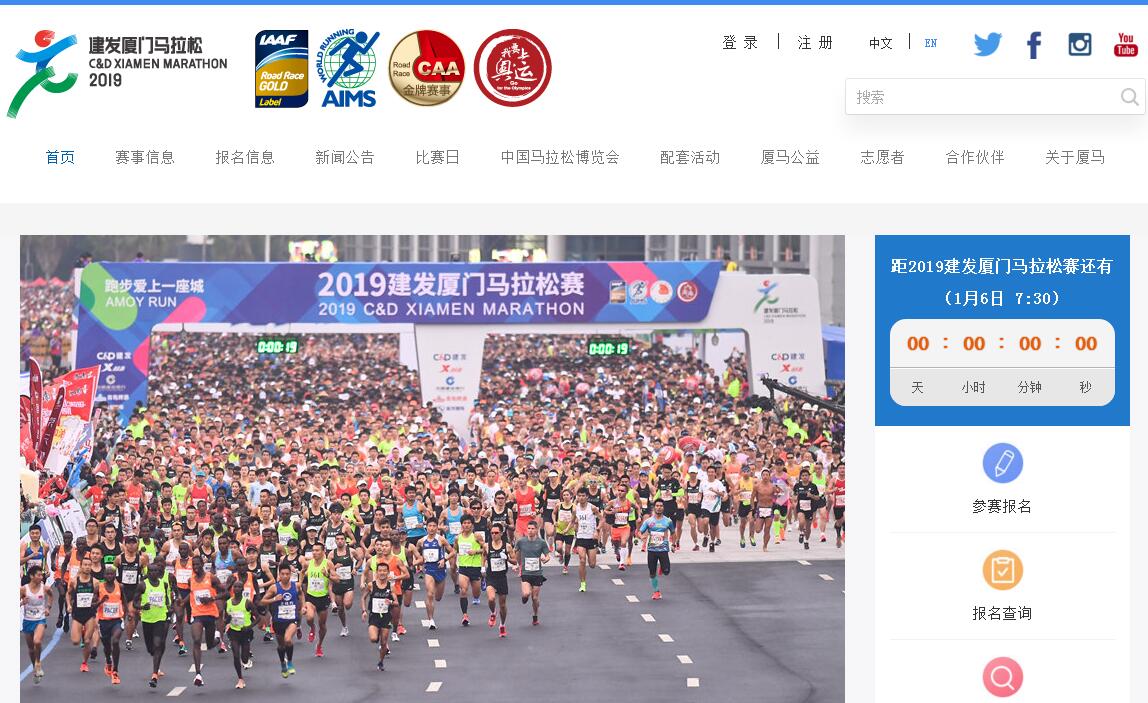
Task: Open the 报名信息 menu item
Action: coord(245,157)
